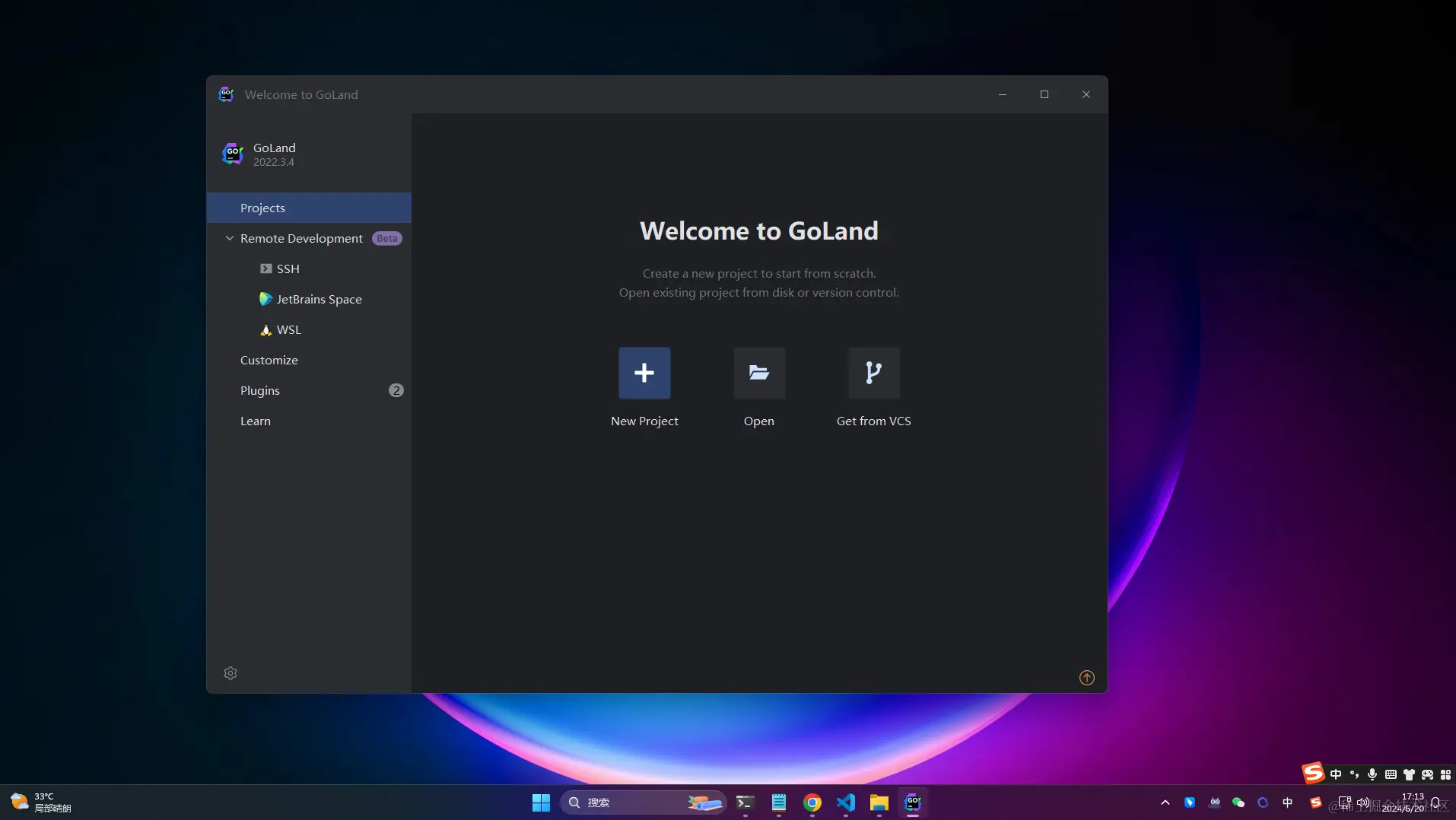Toggle the Chinese input mode on the Sogou bar
The width and height of the screenshot is (1456, 820).
click(x=1336, y=774)
